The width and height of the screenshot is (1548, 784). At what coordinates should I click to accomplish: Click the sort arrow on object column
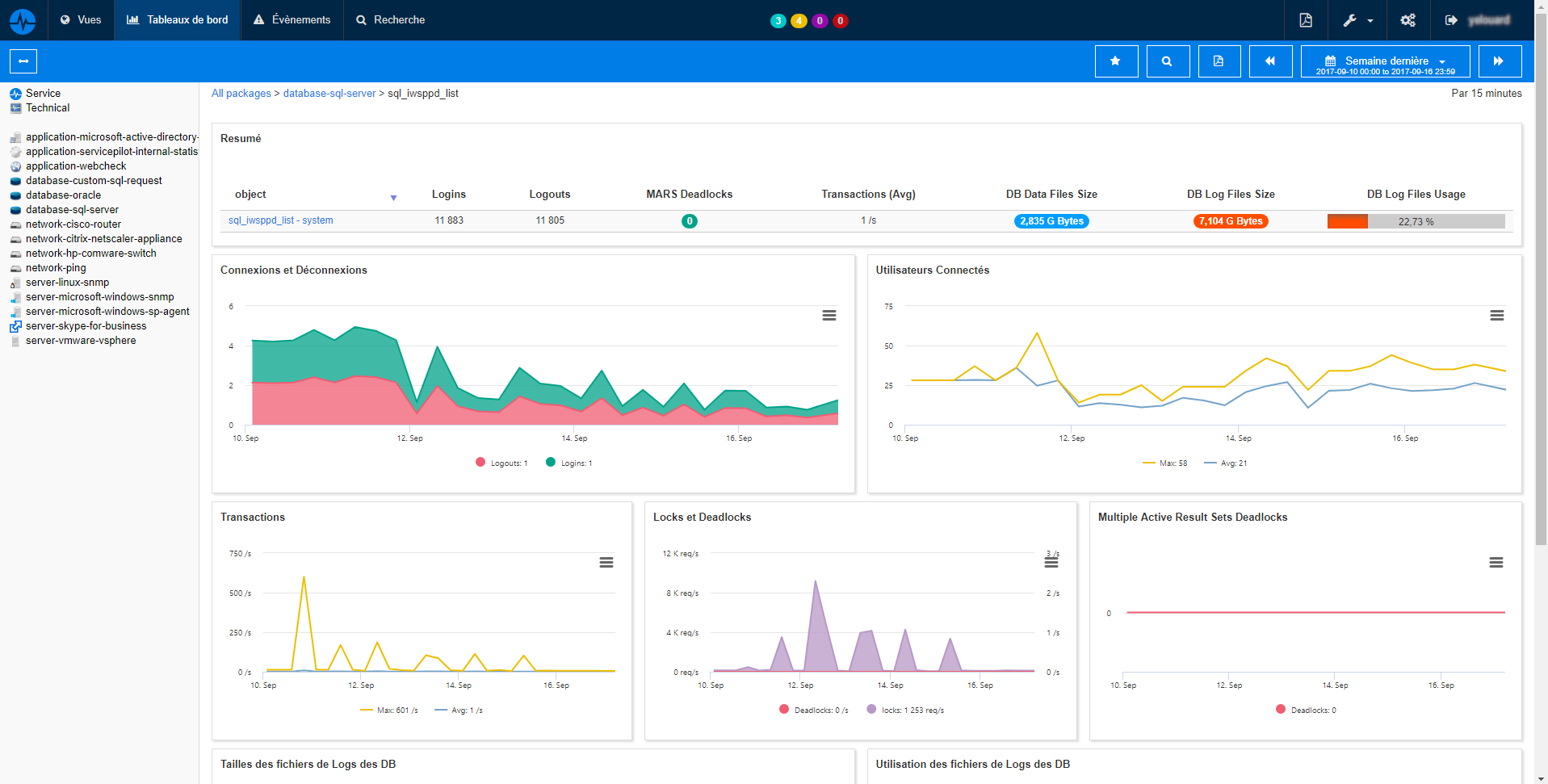pyautogui.click(x=394, y=197)
